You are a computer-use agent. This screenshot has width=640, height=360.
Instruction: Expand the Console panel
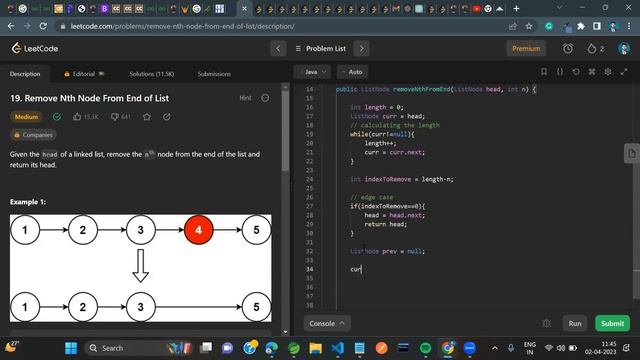(x=327, y=323)
